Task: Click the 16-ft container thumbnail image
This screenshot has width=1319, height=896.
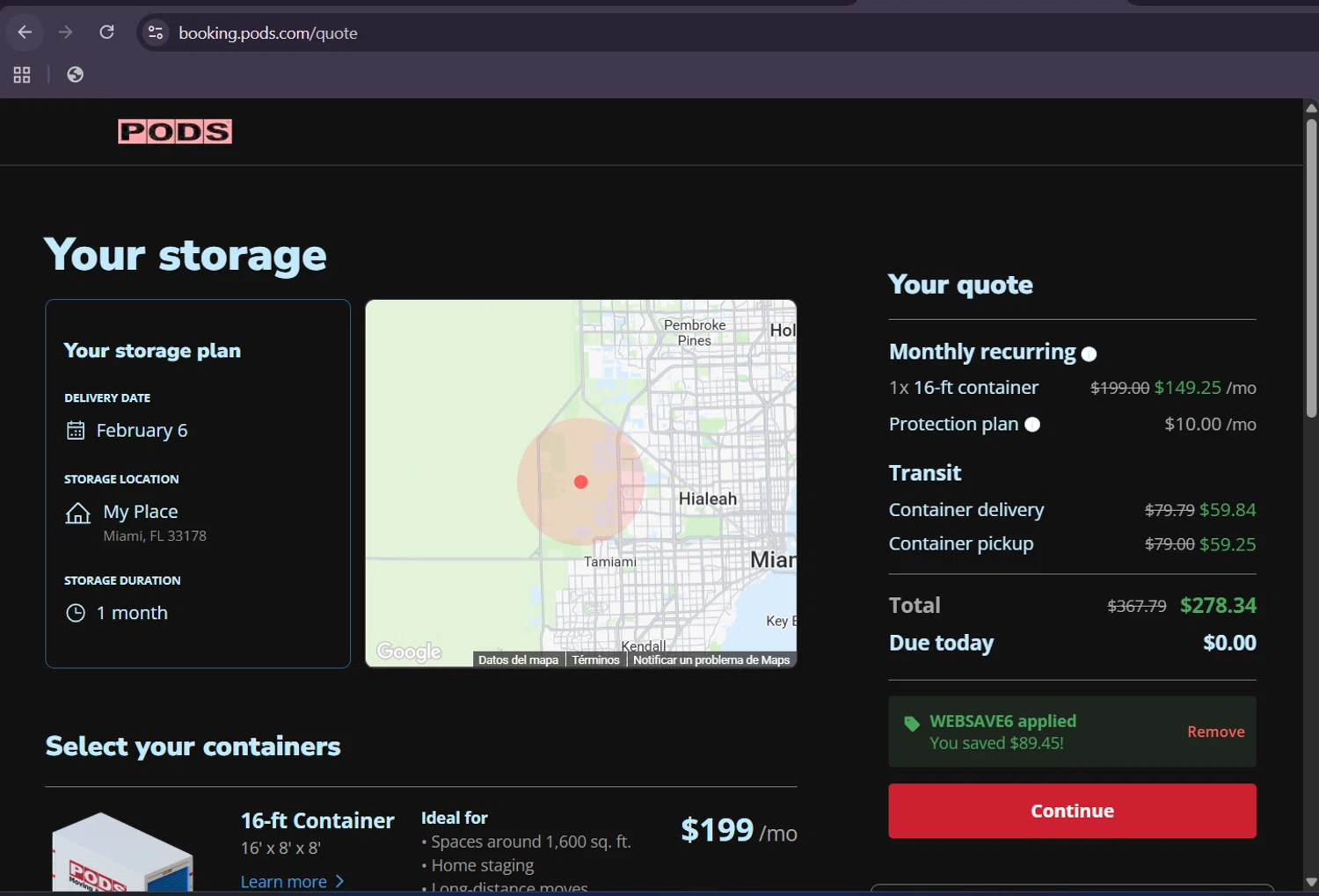Action: point(122,851)
